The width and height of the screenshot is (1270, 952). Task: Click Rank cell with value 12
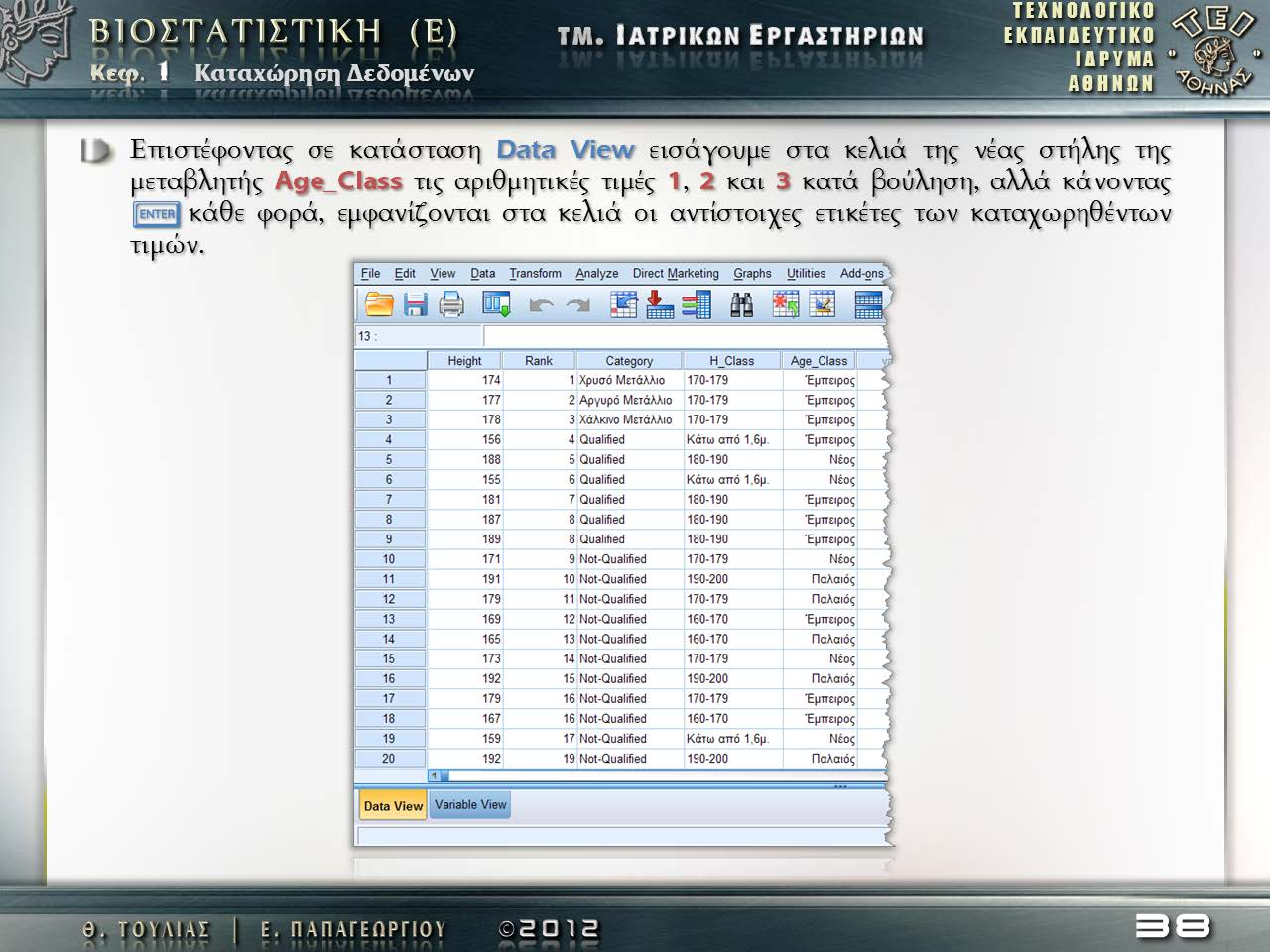click(x=540, y=619)
